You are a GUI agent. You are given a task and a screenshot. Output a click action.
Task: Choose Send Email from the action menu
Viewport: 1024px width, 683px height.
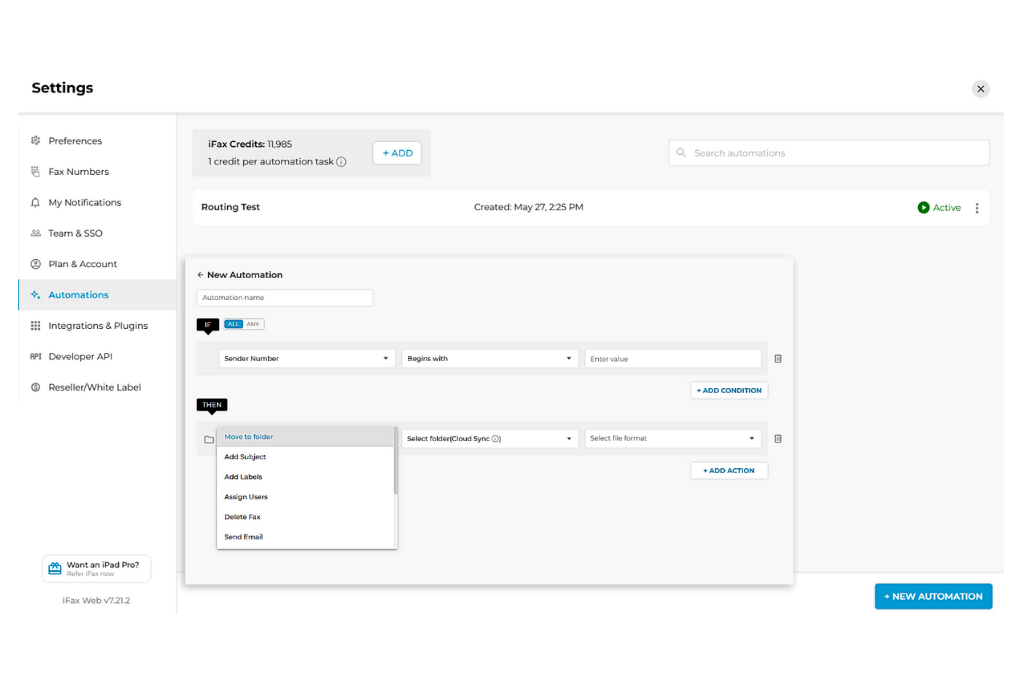[x=242, y=537]
